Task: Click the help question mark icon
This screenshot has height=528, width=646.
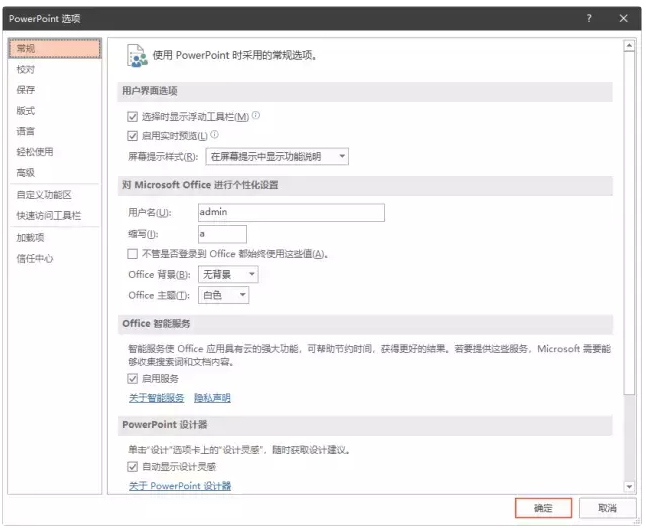Action: 589,18
